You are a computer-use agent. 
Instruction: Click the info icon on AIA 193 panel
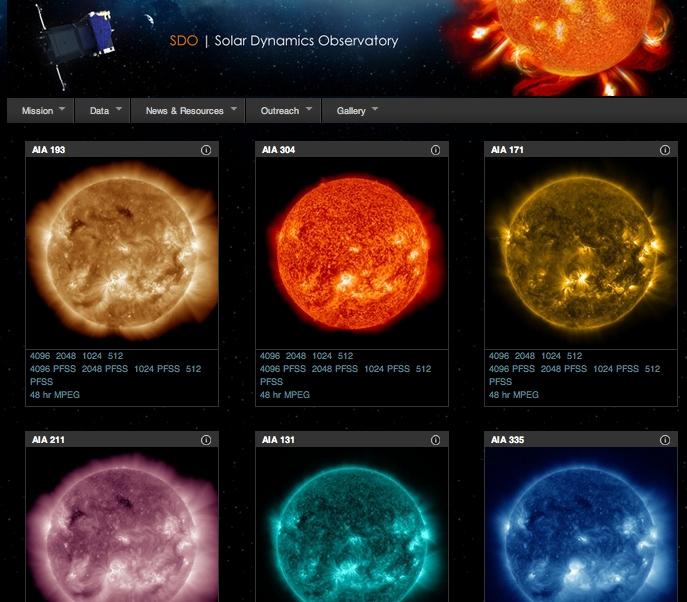coord(206,150)
